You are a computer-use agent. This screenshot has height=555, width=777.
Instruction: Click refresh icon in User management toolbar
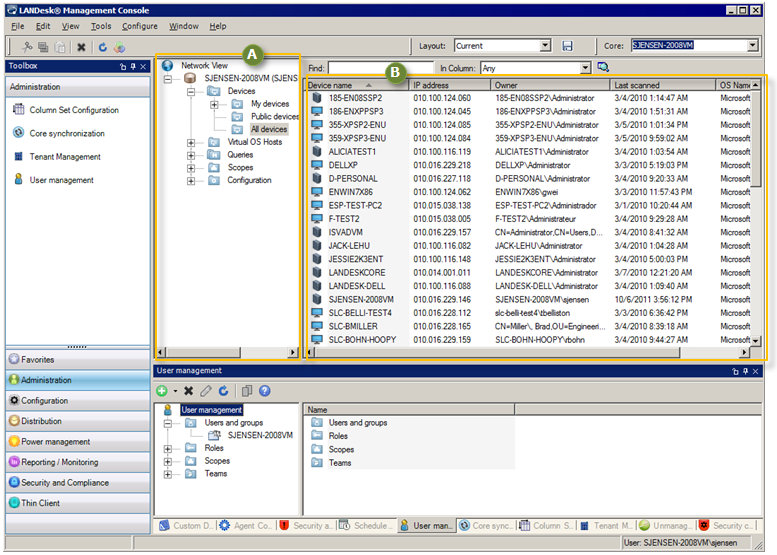pos(223,391)
